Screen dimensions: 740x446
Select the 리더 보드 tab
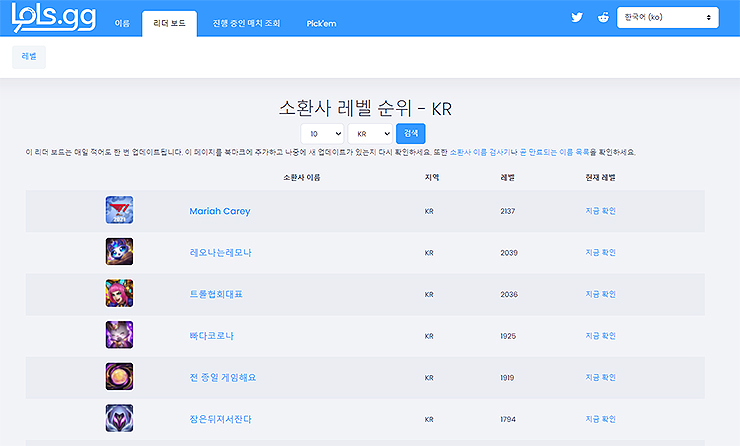pos(169,23)
